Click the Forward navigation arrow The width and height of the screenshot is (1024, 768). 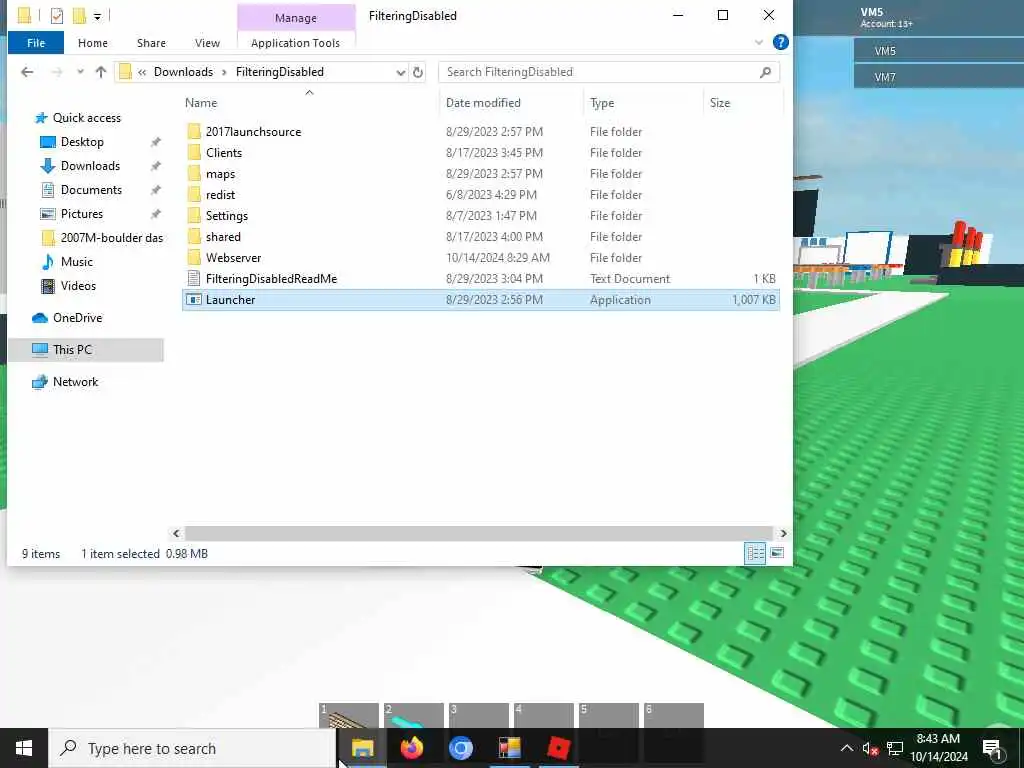(x=57, y=72)
